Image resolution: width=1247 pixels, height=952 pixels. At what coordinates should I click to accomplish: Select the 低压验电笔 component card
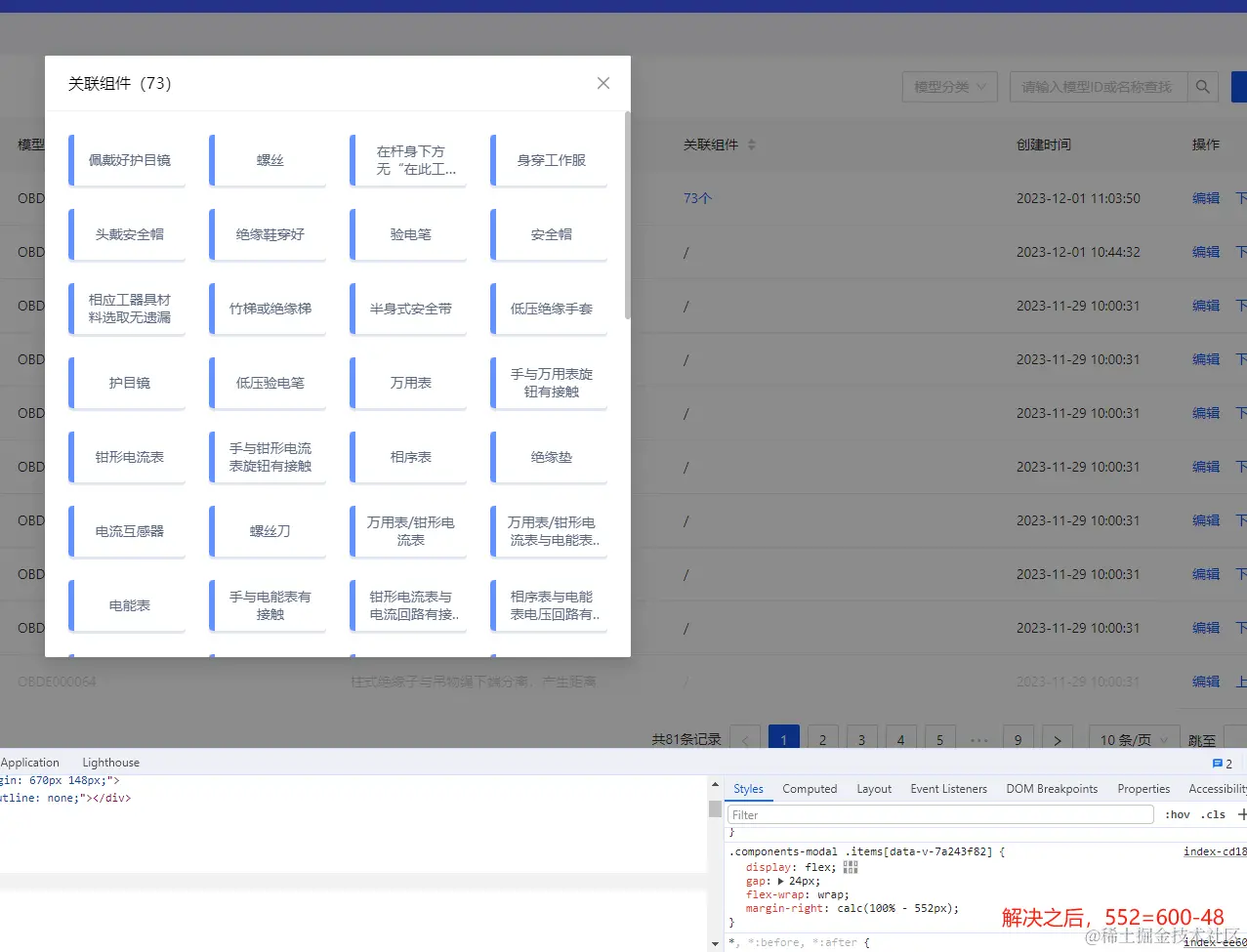268,383
